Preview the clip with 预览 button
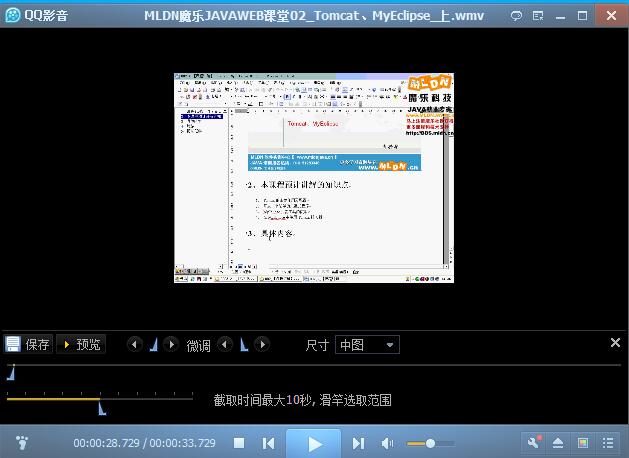629x458 pixels. (x=81, y=344)
